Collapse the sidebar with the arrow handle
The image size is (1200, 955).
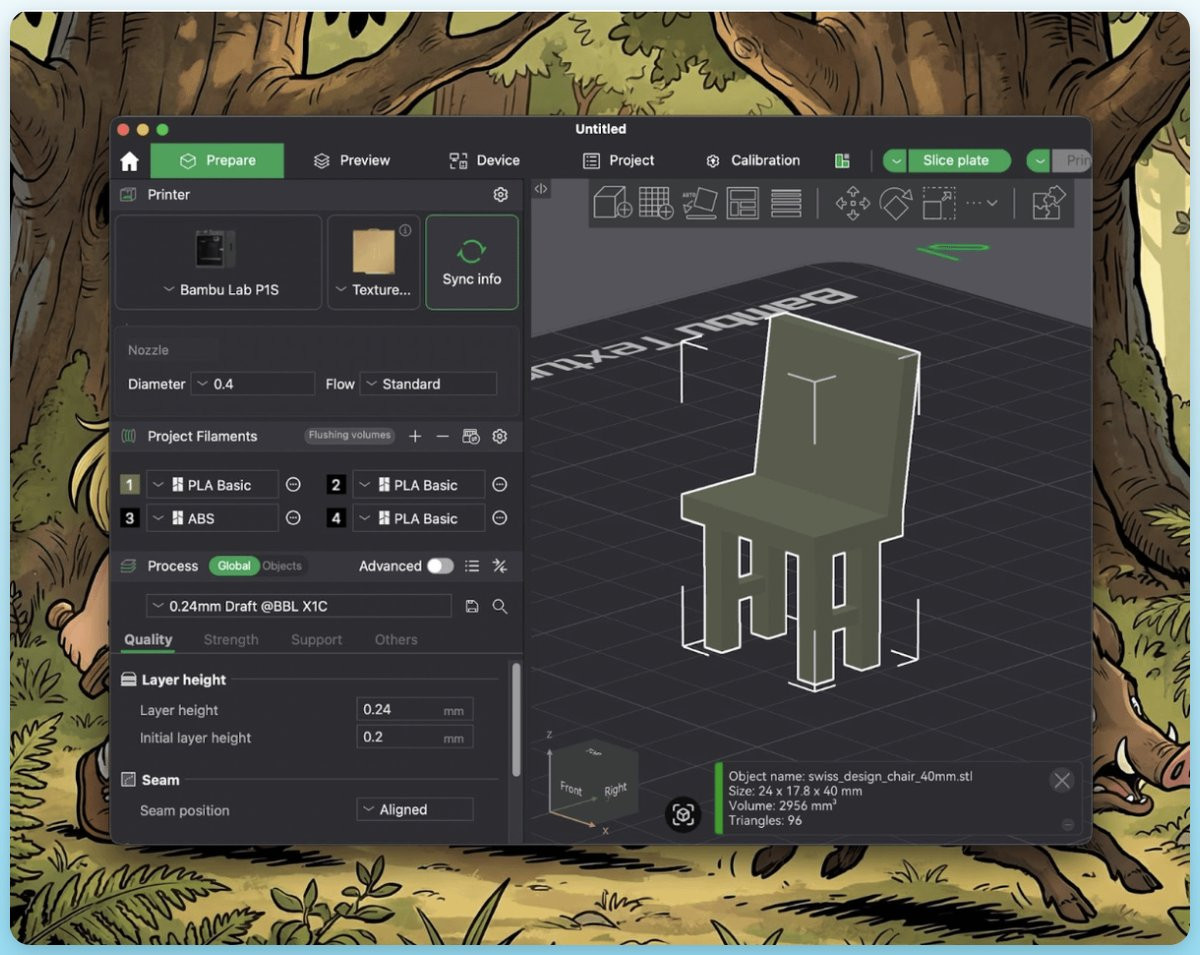540,188
